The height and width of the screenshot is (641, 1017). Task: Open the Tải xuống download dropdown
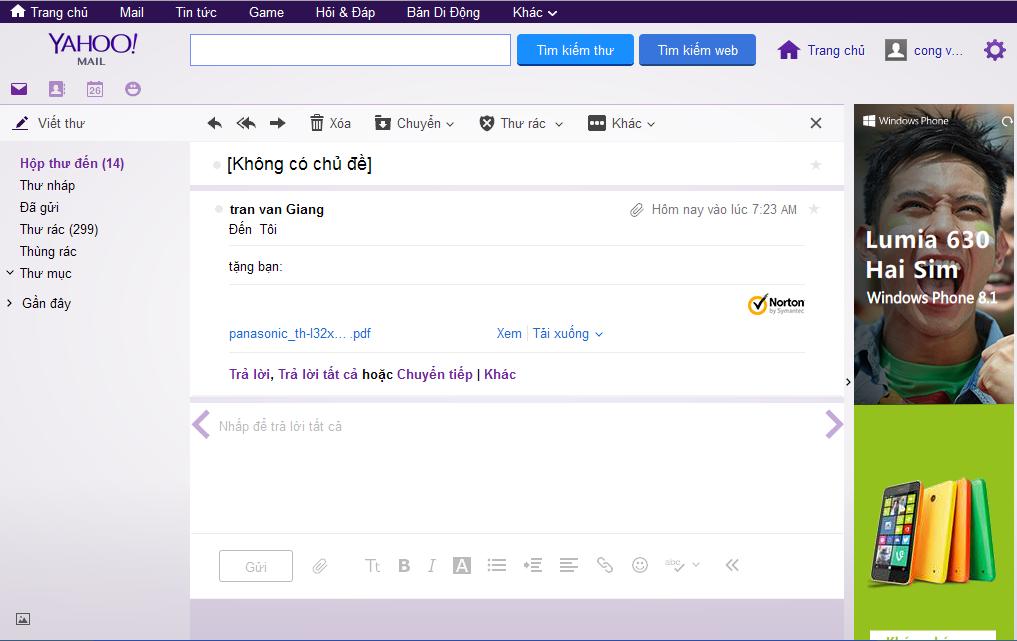(568, 333)
